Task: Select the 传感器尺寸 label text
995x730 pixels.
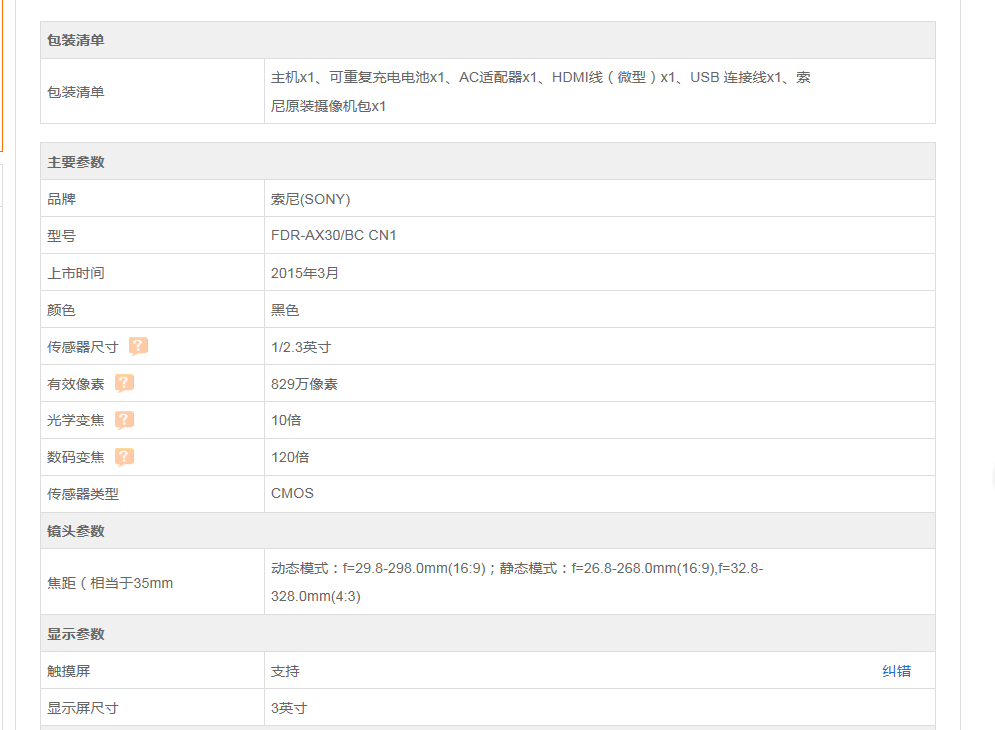Action: [82, 347]
